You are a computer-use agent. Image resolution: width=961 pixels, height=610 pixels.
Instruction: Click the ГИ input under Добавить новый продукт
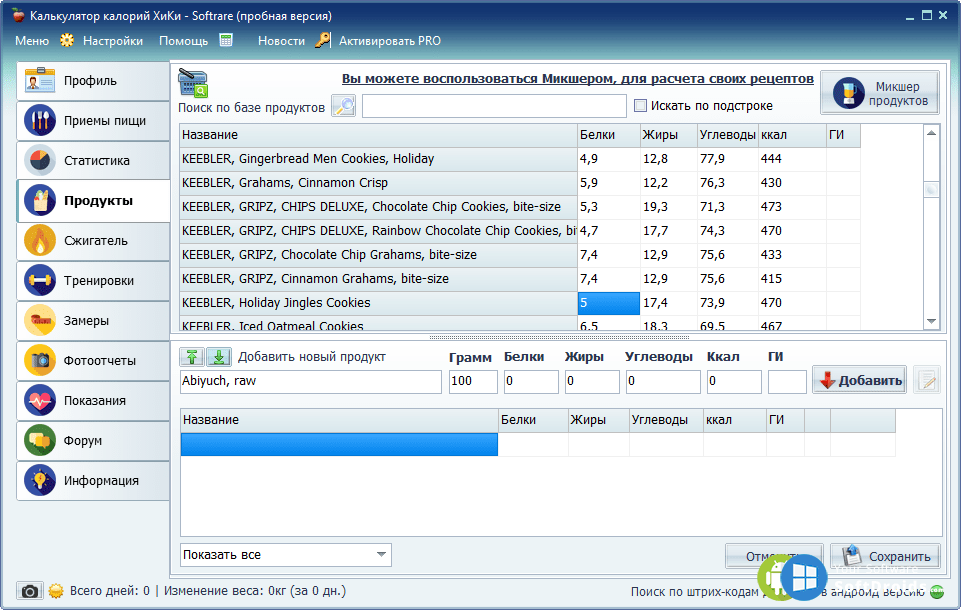click(787, 381)
